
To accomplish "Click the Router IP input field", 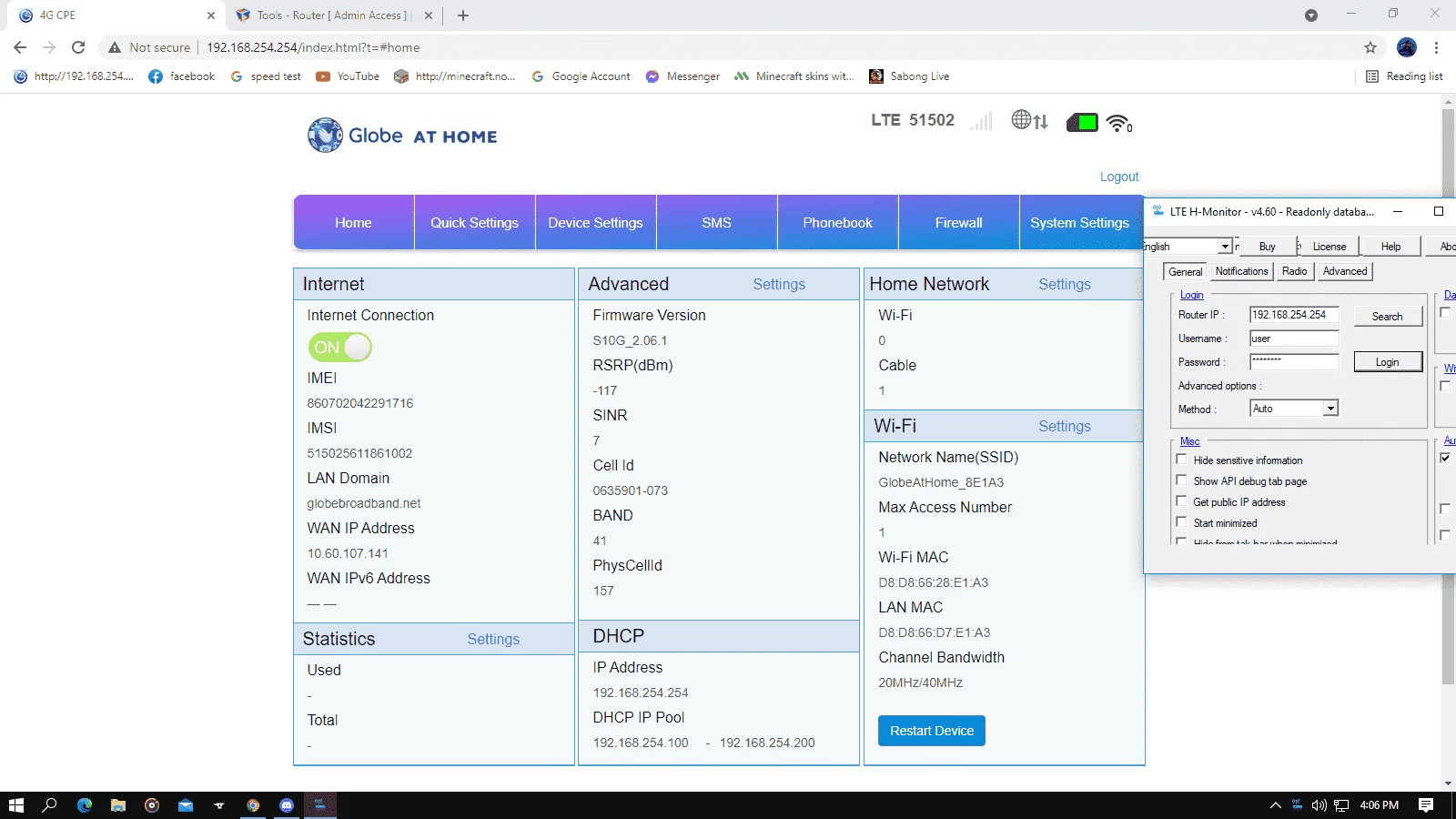I will point(1293,315).
